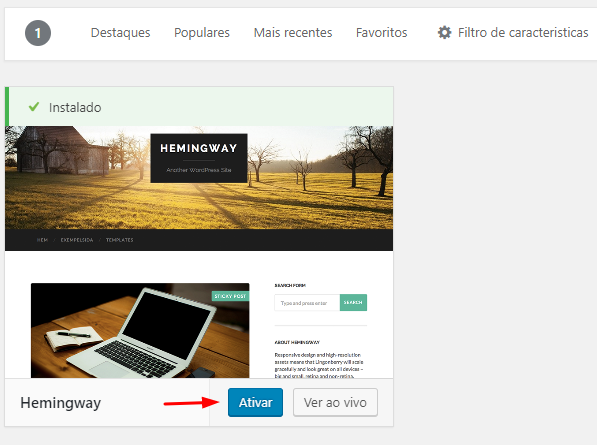Screen dimensions: 597x445
Task: Show the Mais recentes themes
Action: click(293, 33)
